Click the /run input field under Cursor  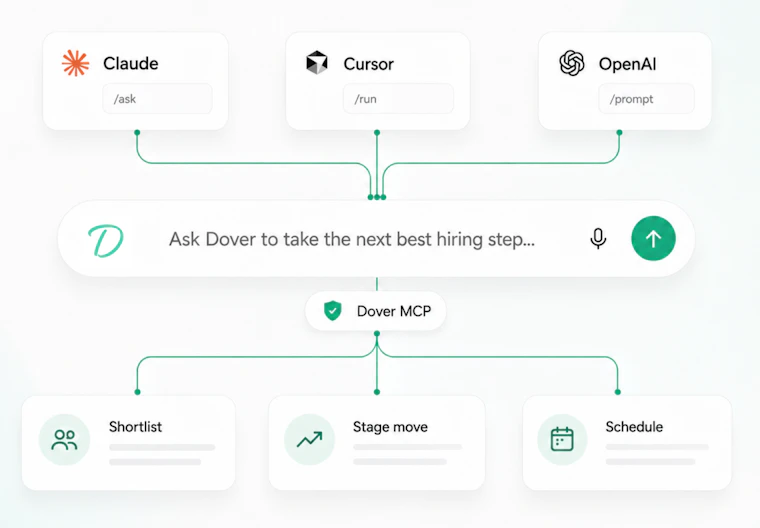tap(398, 99)
